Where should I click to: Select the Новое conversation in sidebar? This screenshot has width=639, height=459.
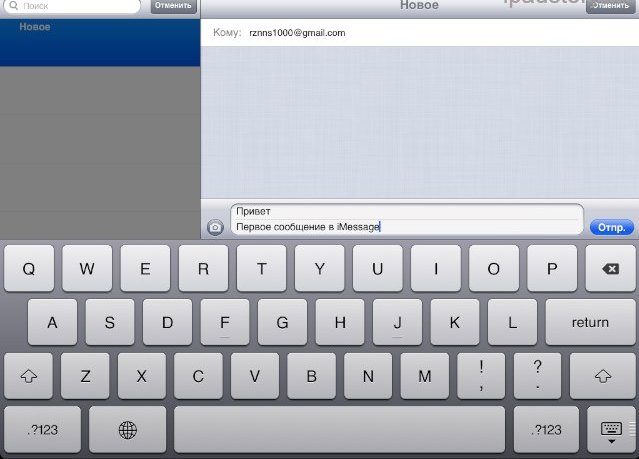100,42
